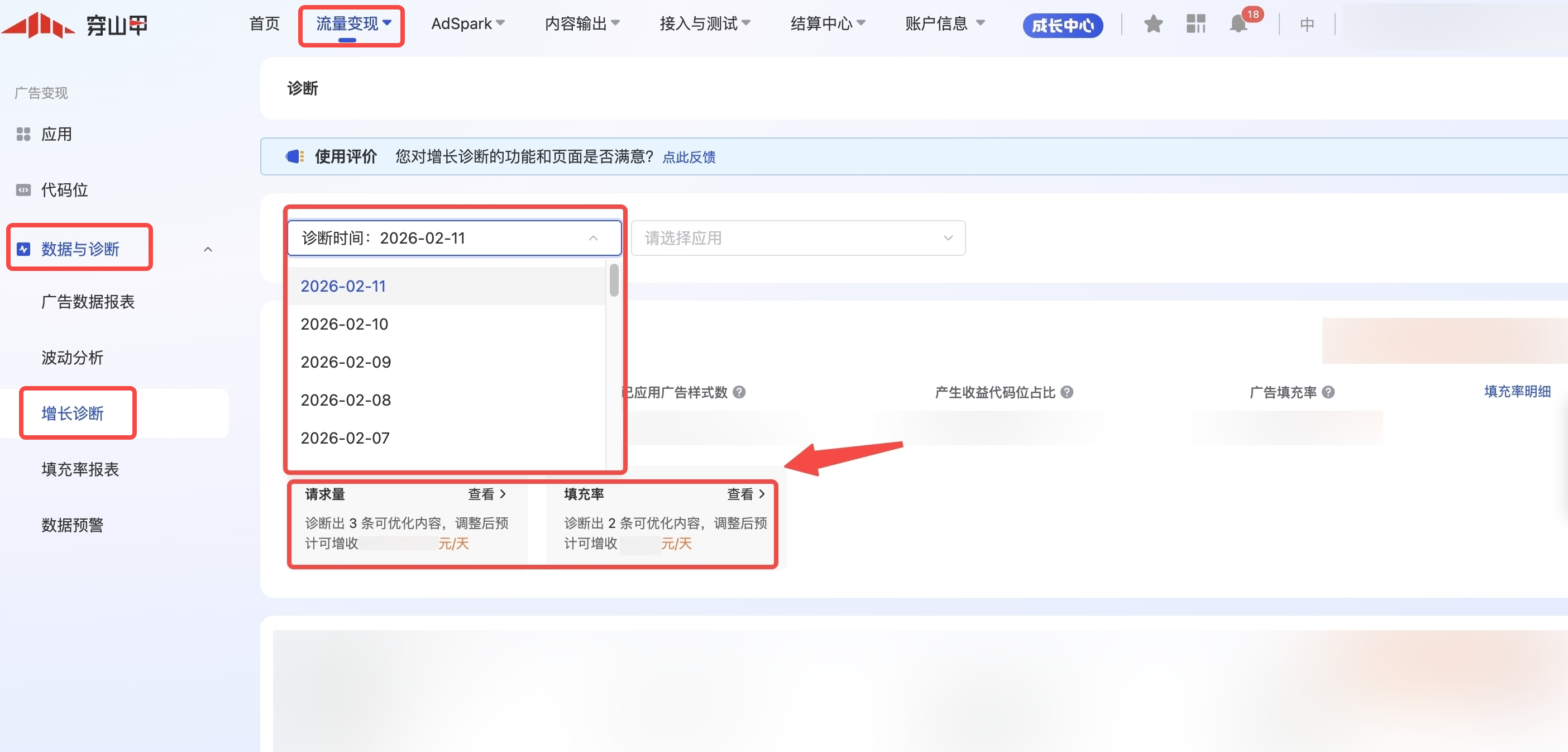
Task: Open the 请选择应用 dropdown
Action: tap(797, 238)
